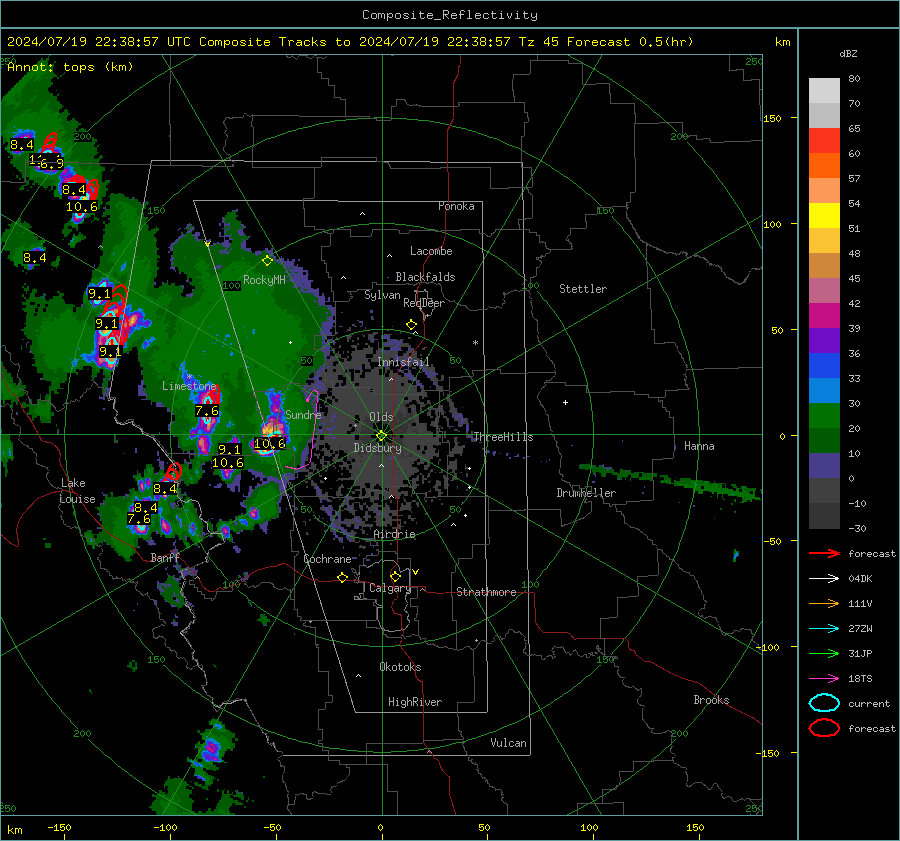Click the Sylvan town label
The width and height of the screenshot is (900, 841).
[382, 295]
